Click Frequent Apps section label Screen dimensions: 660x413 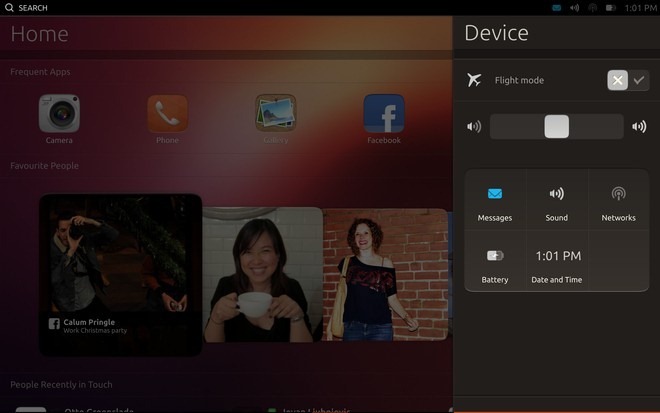point(40,72)
